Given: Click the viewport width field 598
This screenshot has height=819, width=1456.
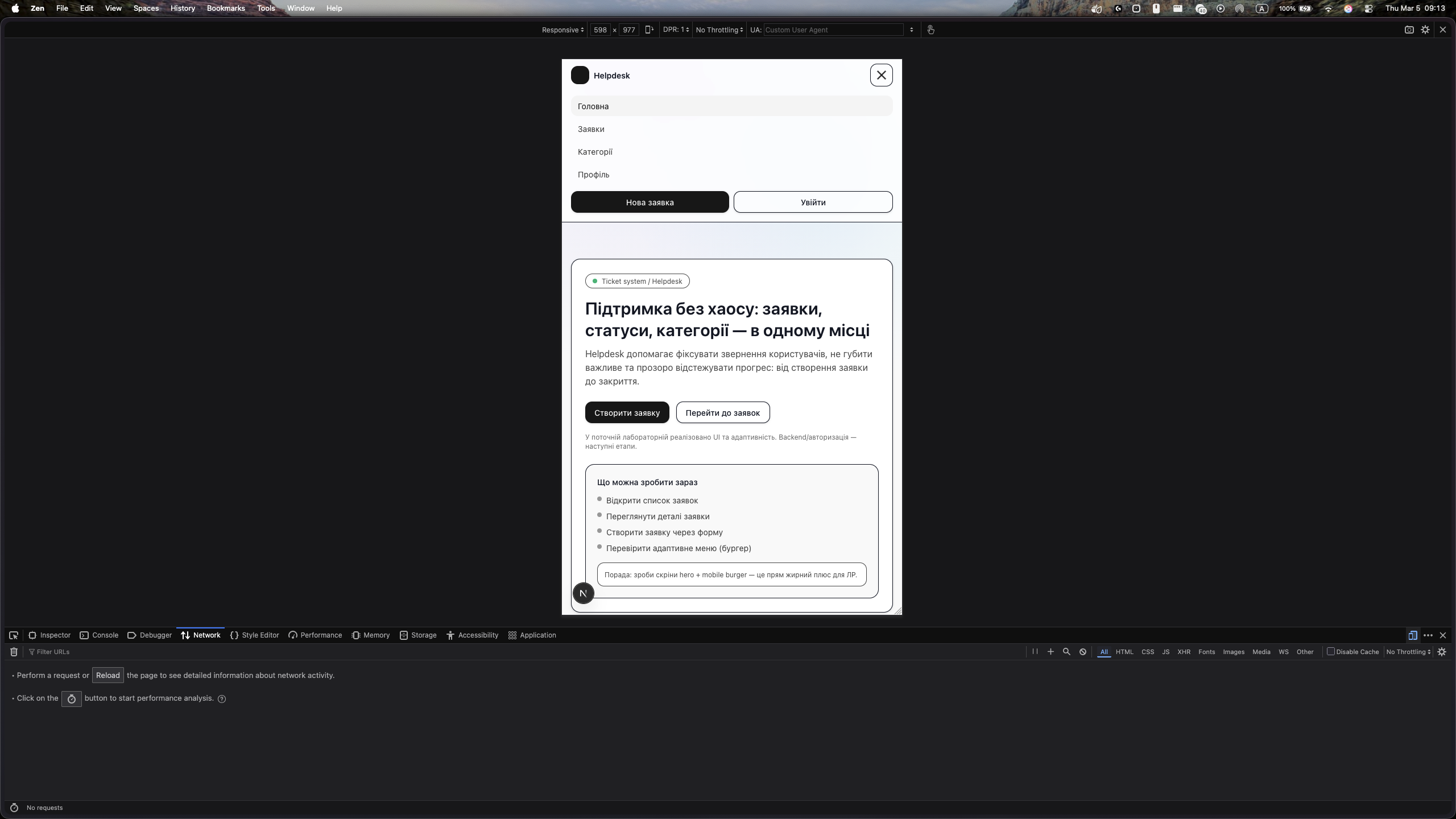Looking at the screenshot, I should click(x=600, y=30).
